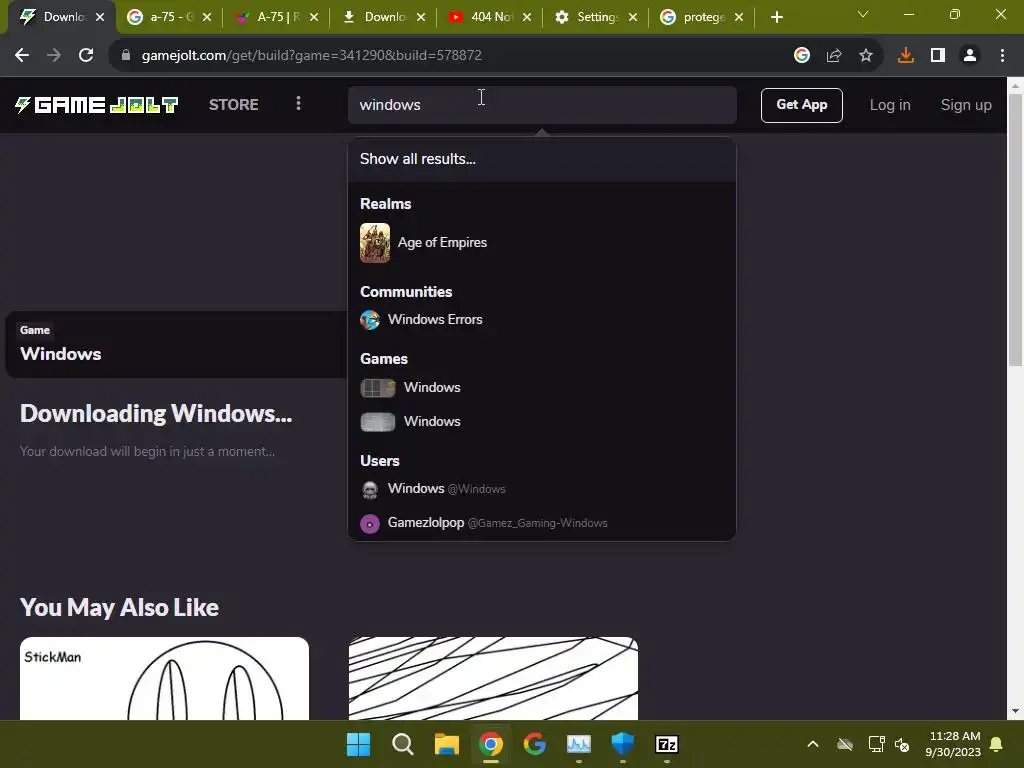Screen dimensions: 1024x768
Task: Click the Chrome taskbar icon
Action: pyautogui.click(x=490, y=744)
